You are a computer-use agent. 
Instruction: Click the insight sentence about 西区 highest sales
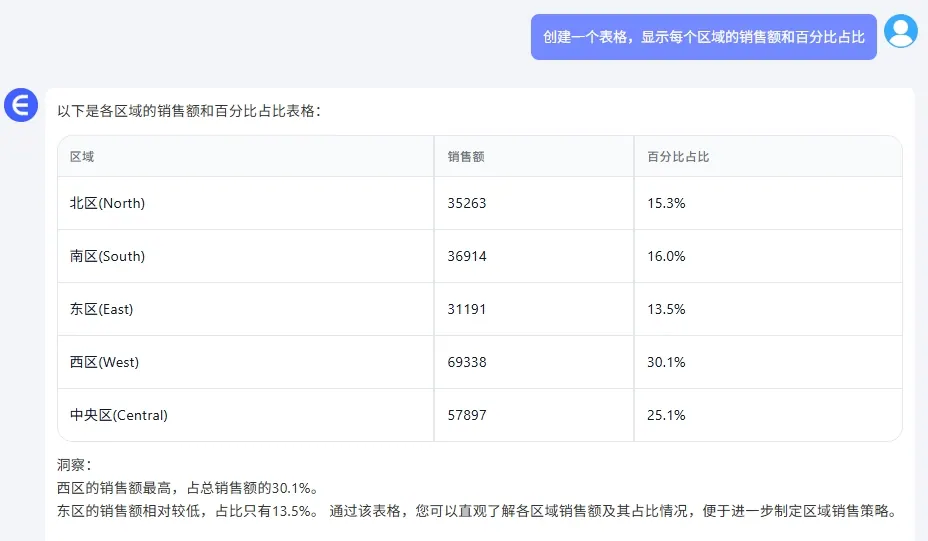coord(189,488)
